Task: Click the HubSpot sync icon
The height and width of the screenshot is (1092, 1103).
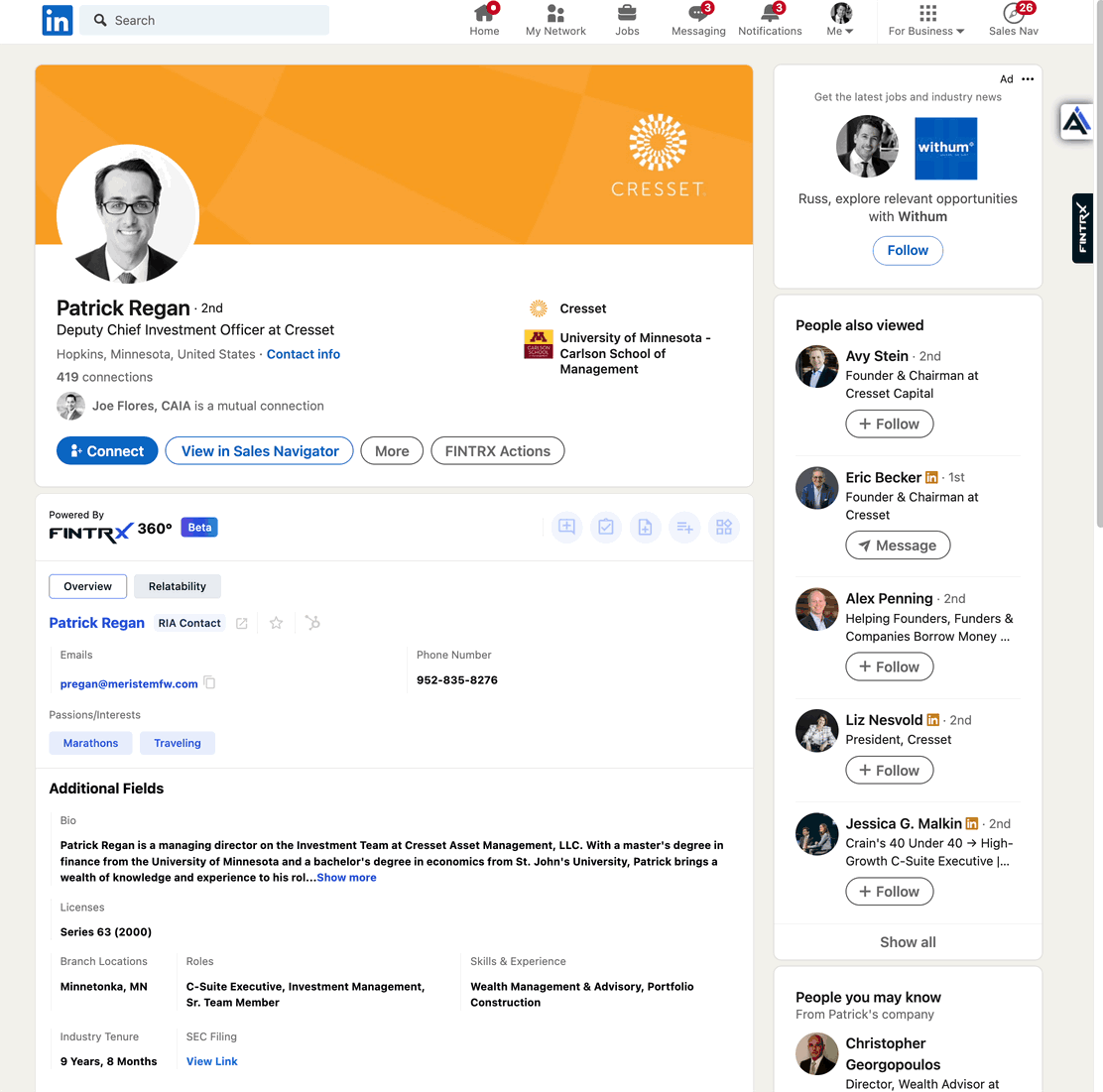Action: pyautogui.click(x=312, y=622)
